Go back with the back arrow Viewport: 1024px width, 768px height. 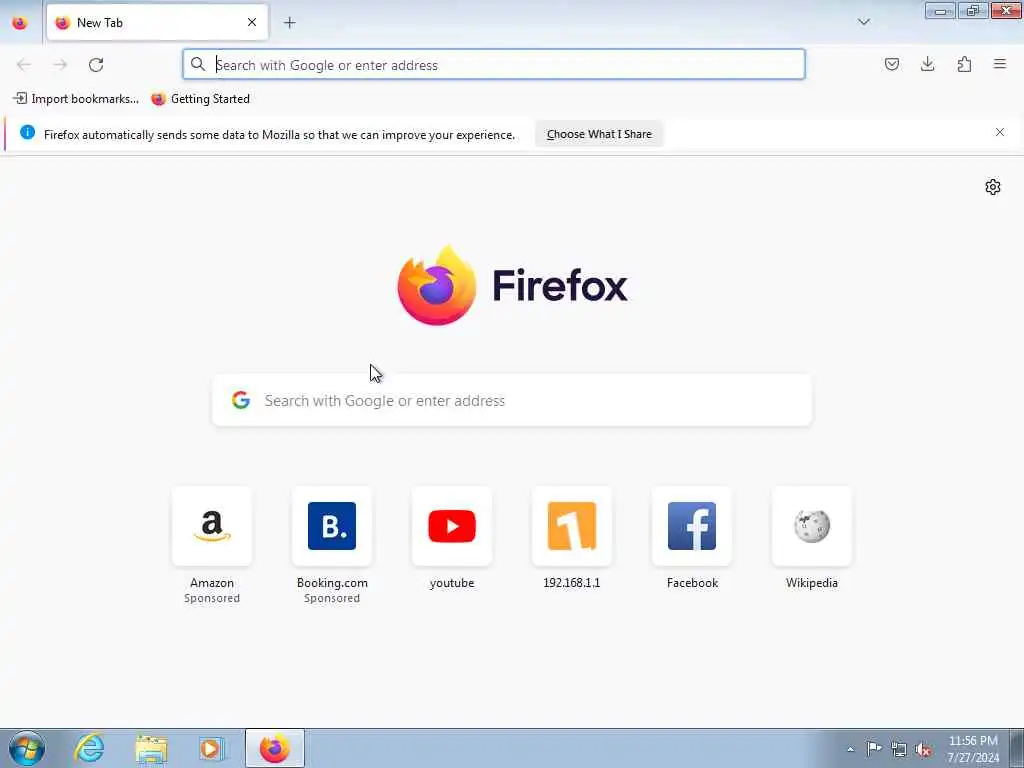click(24, 65)
